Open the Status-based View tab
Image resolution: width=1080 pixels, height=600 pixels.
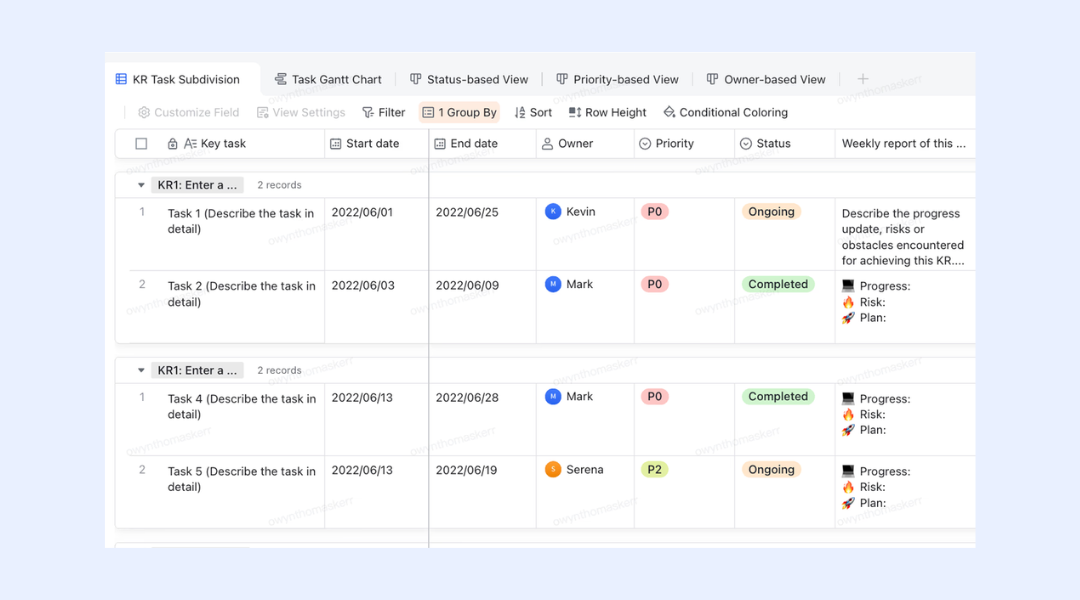pyautogui.click(x=469, y=79)
